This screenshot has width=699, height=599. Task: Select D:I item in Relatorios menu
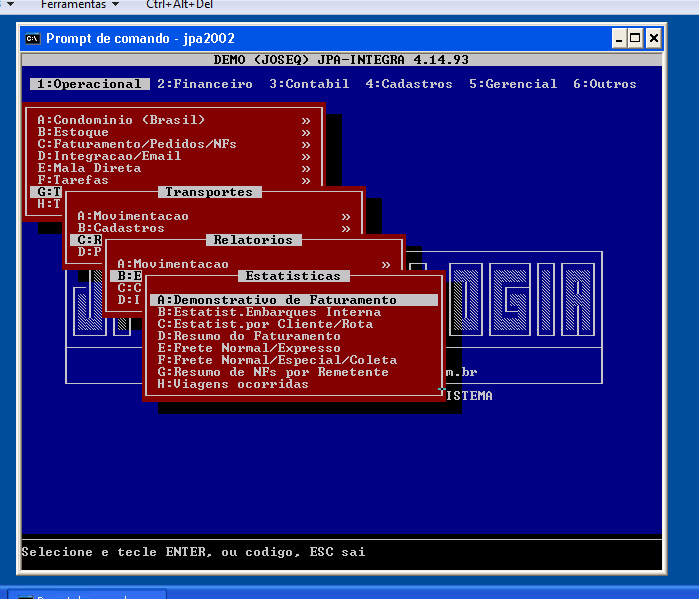click(x=129, y=300)
